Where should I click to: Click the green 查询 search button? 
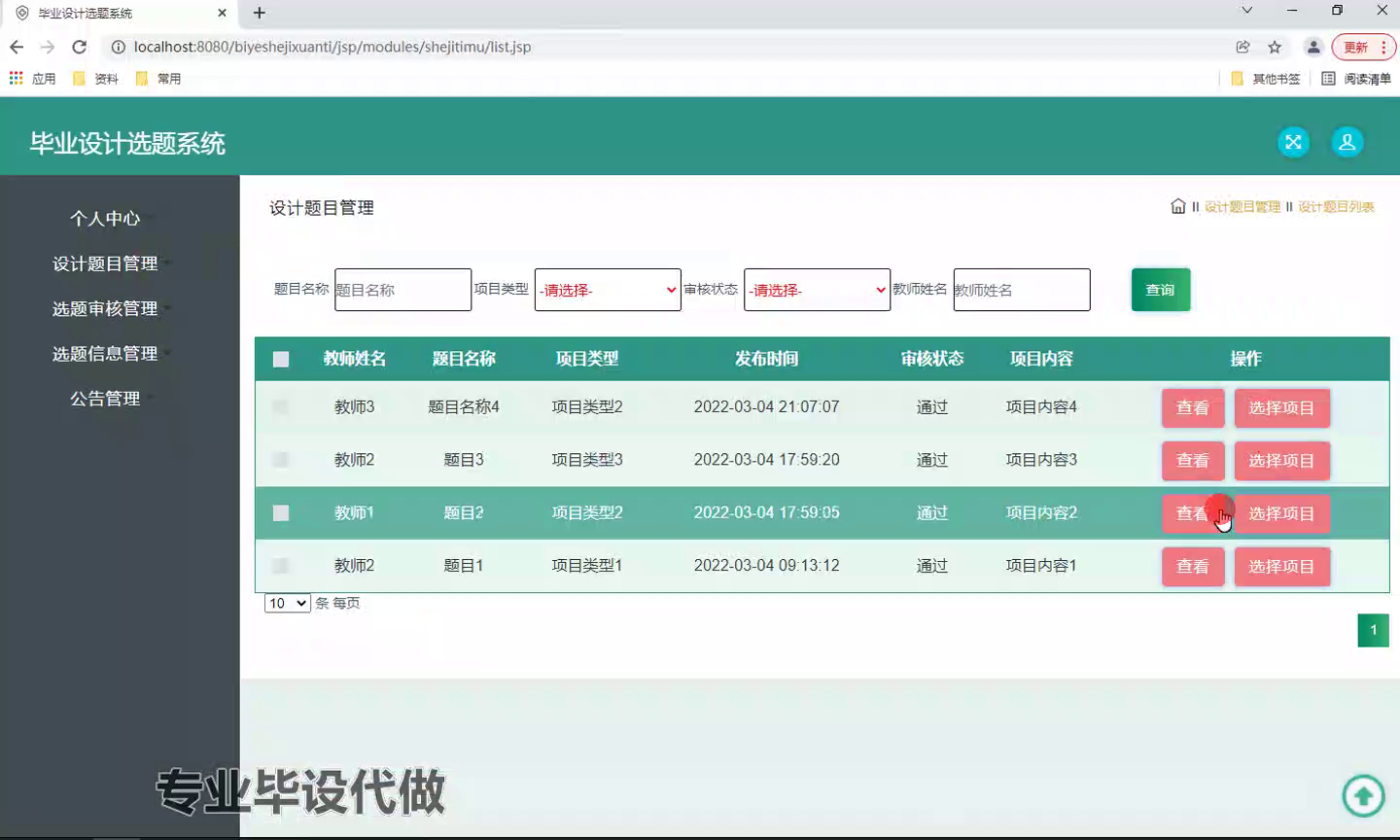(x=1161, y=290)
